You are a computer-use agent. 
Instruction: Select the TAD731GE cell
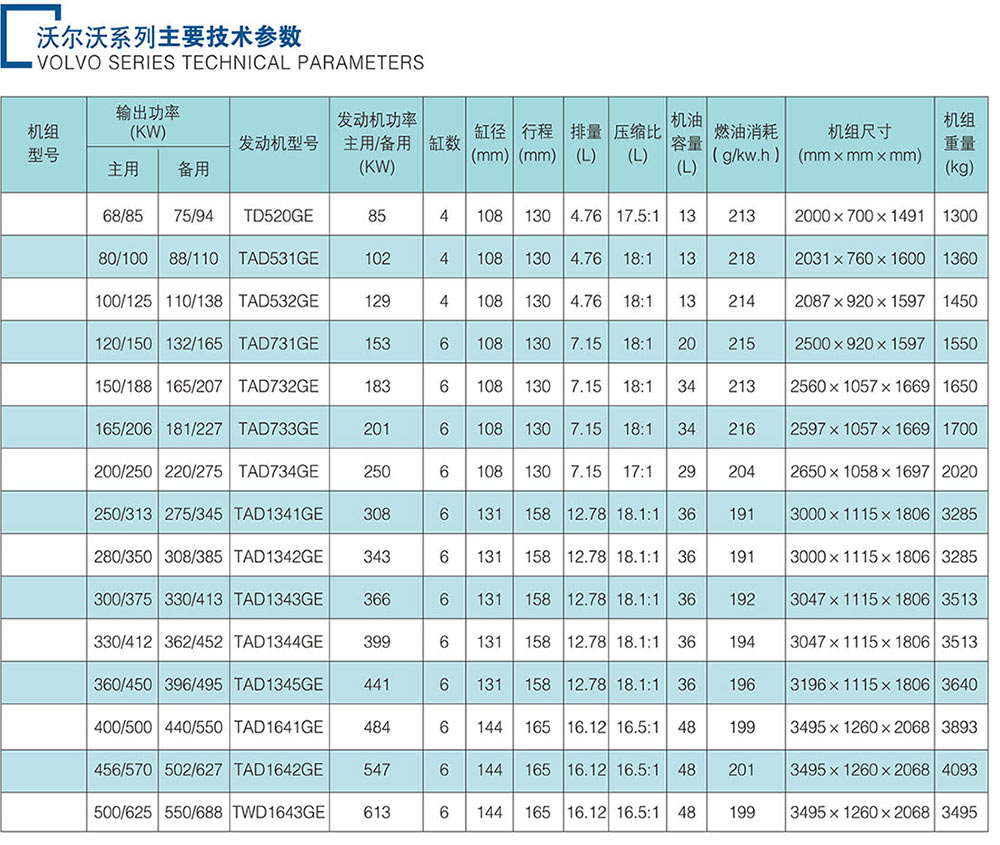coord(279,344)
